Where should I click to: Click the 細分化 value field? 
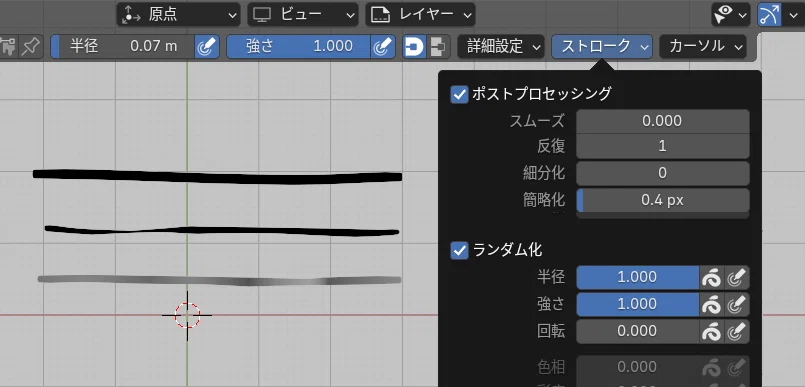click(x=662, y=173)
